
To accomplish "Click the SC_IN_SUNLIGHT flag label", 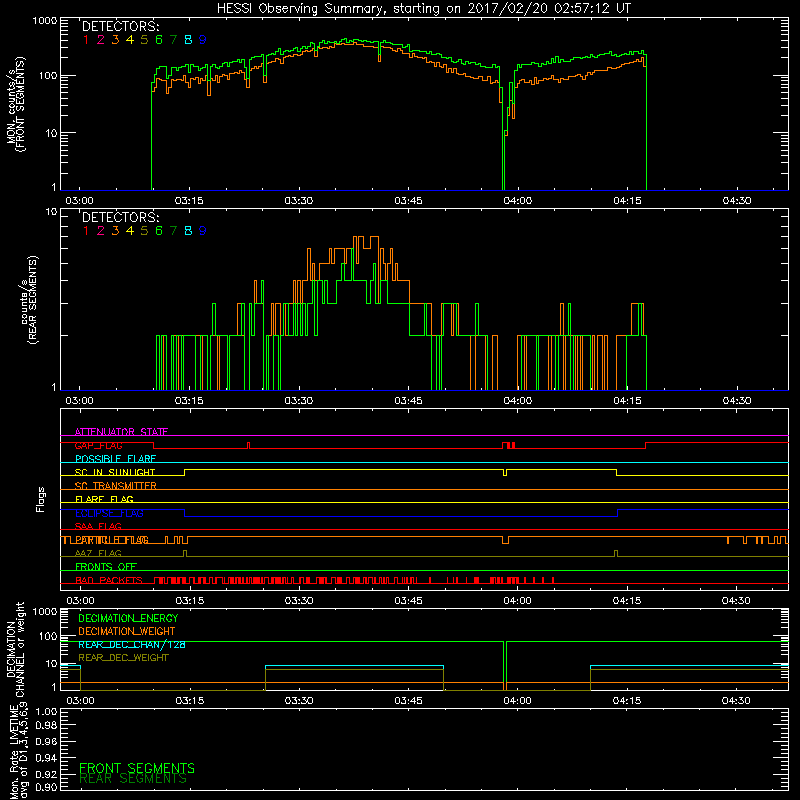I will [x=115, y=472].
